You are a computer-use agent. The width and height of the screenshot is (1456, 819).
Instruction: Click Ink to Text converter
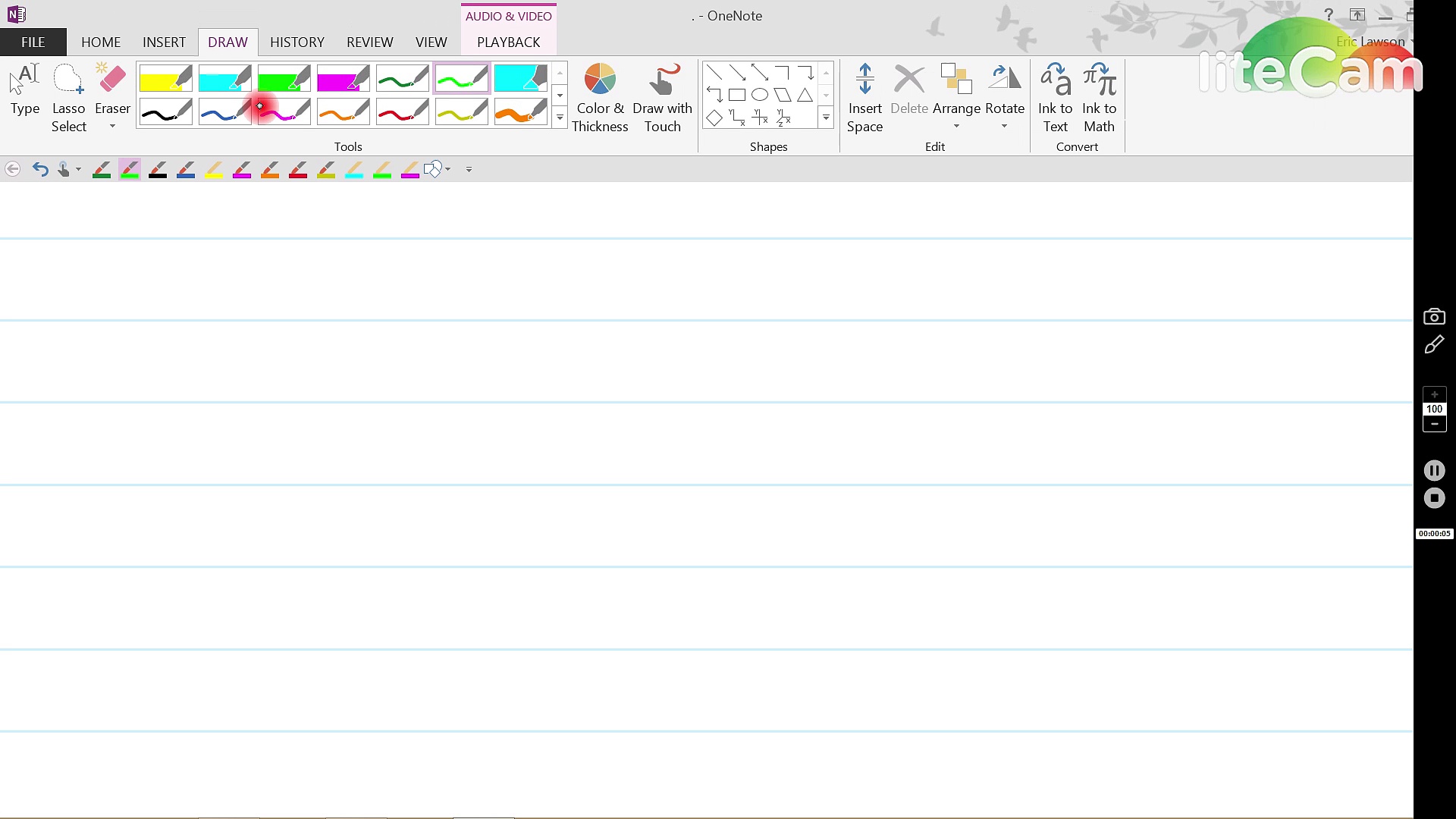click(x=1055, y=99)
